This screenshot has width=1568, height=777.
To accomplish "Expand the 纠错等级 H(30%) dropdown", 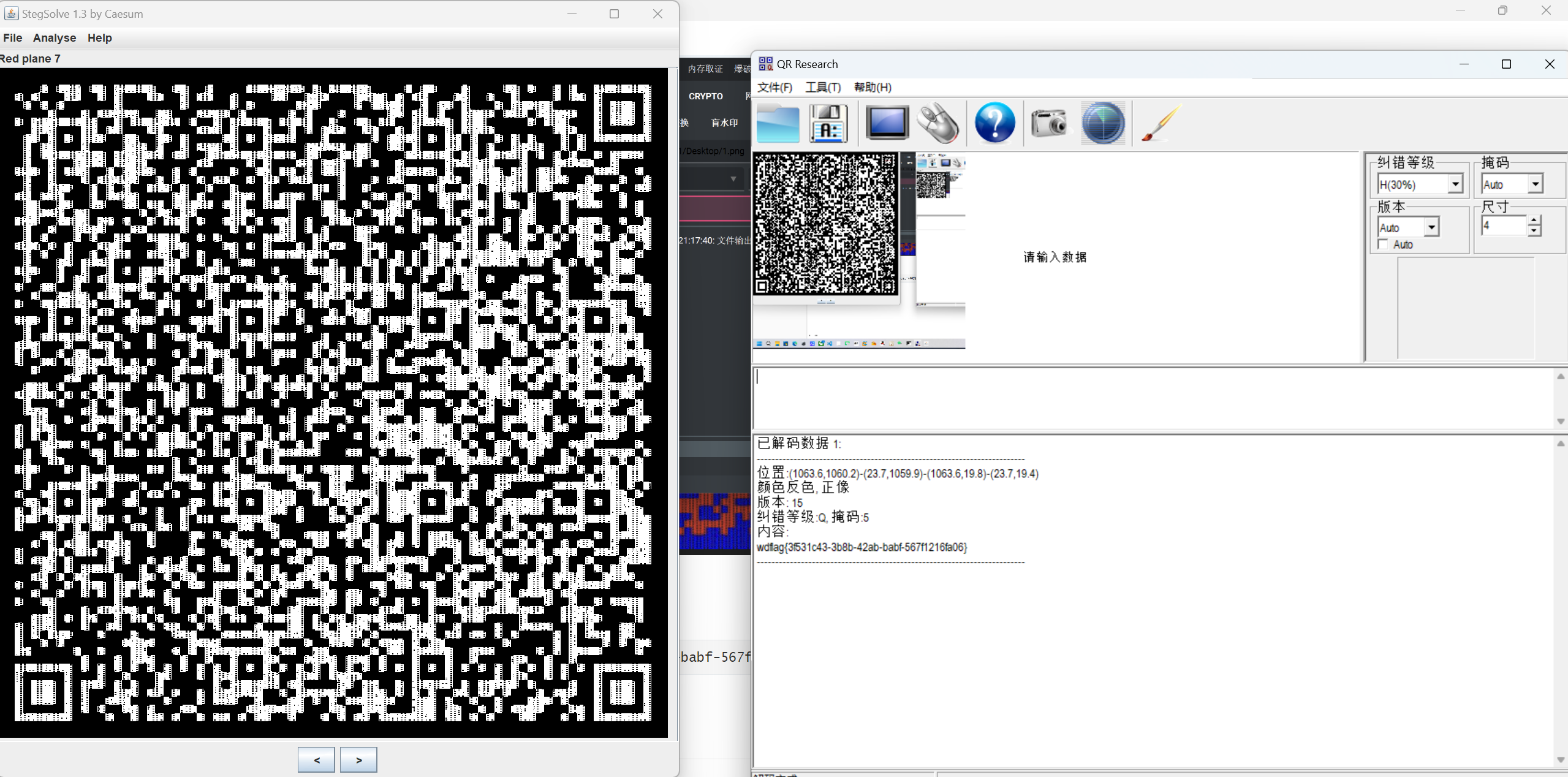I will tap(1455, 184).
